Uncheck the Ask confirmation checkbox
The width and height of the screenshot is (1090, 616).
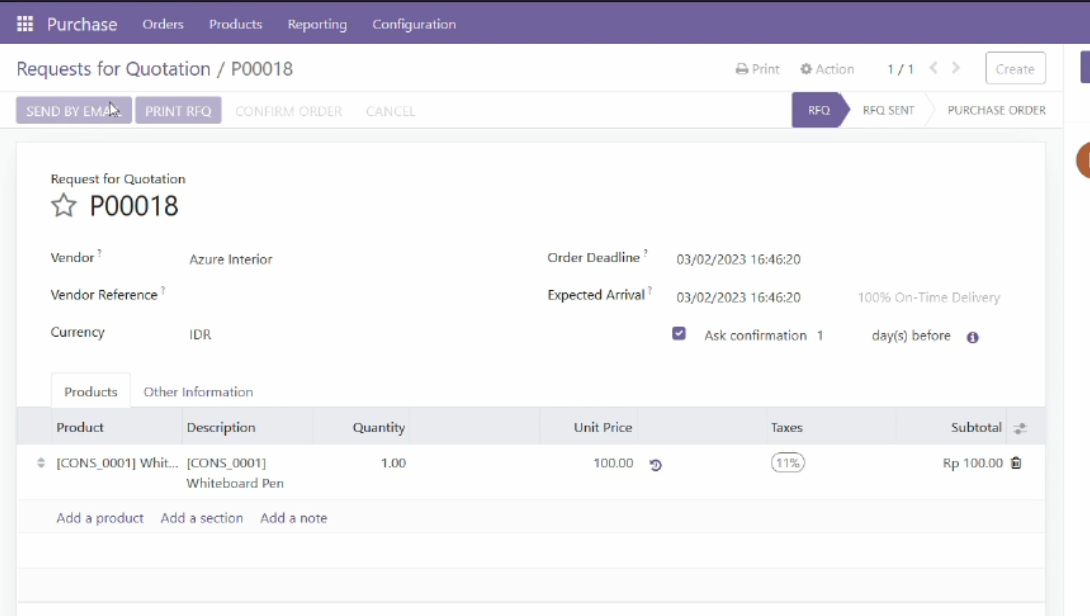click(679, 333)
